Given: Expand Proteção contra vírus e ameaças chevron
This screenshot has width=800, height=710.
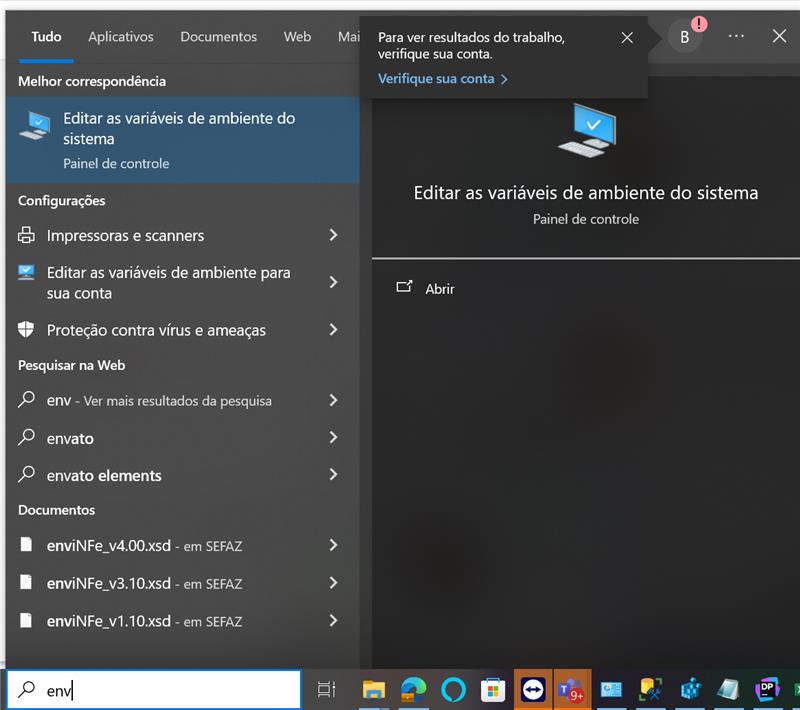Looking at the screenshot, I should pos(334,329).
